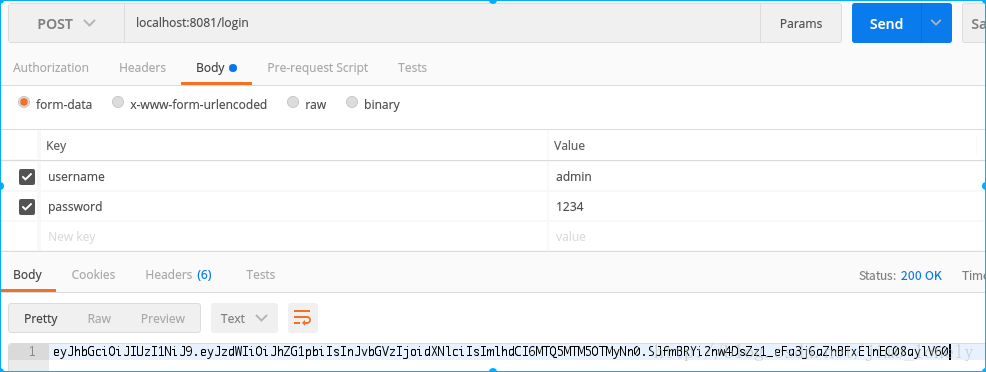Open the Send button dropdown arrow

tap(936, 23)
